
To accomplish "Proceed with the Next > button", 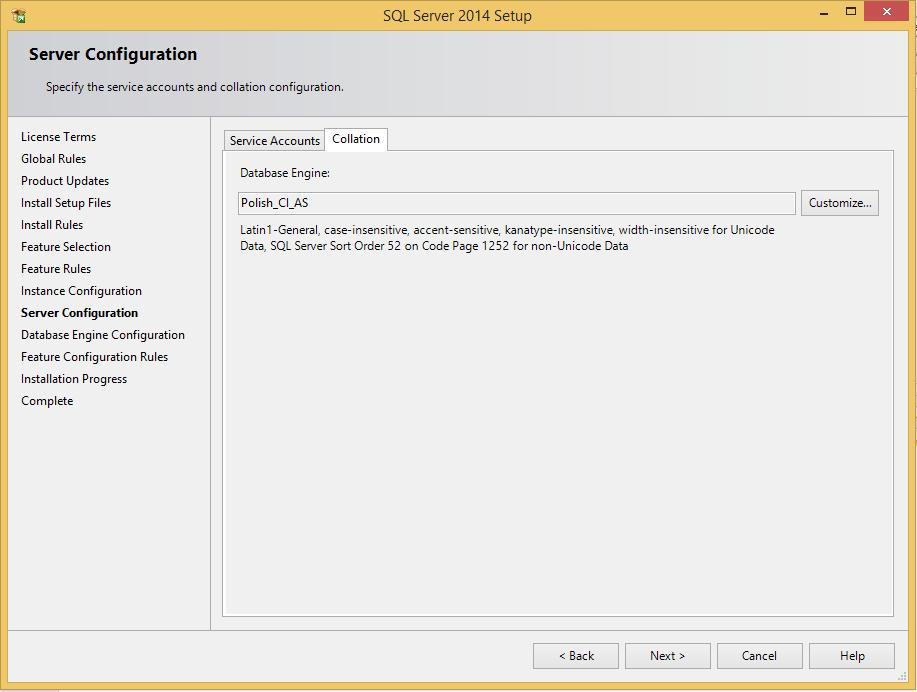I will click(667, 656).
